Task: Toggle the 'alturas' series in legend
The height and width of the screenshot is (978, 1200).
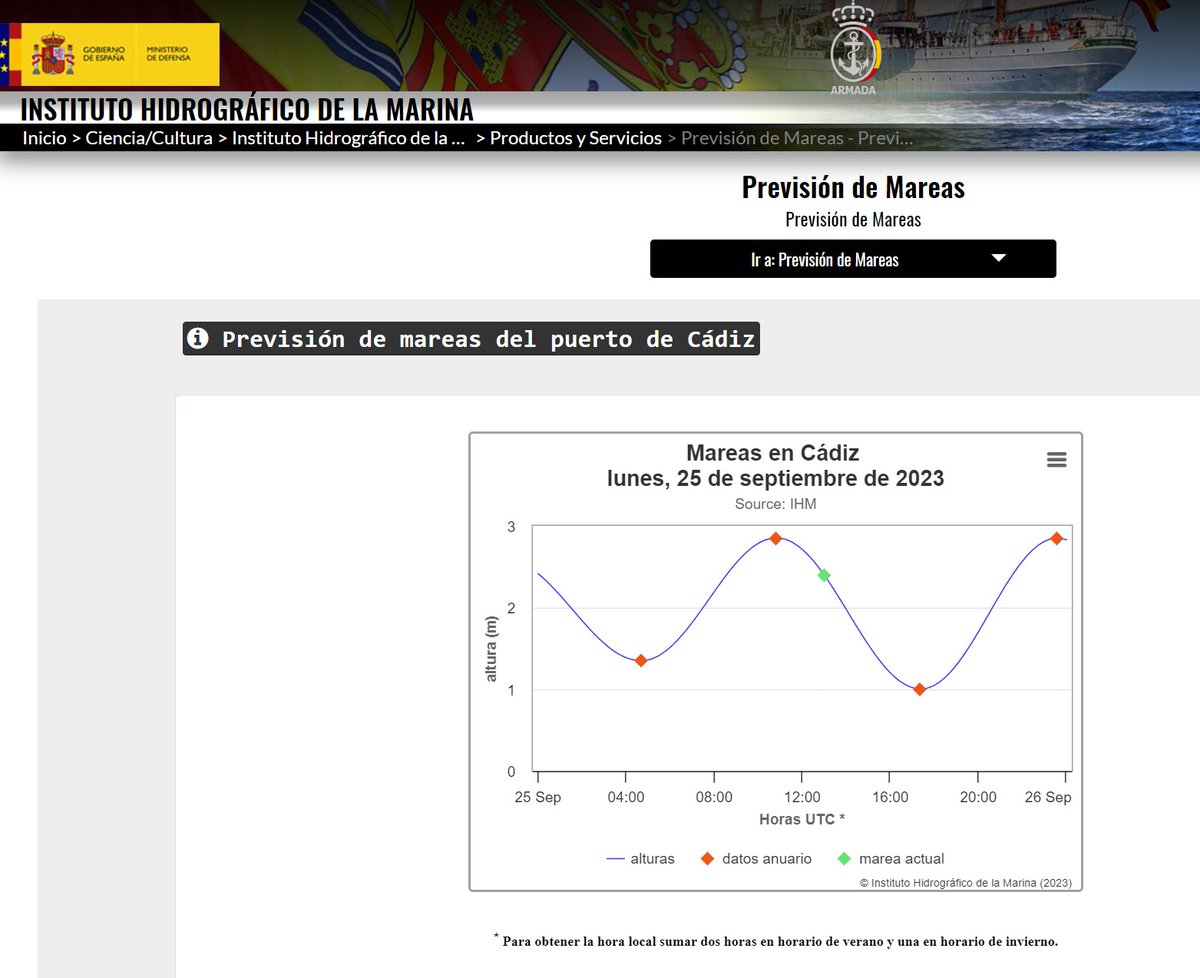Action: click(640, 858)
